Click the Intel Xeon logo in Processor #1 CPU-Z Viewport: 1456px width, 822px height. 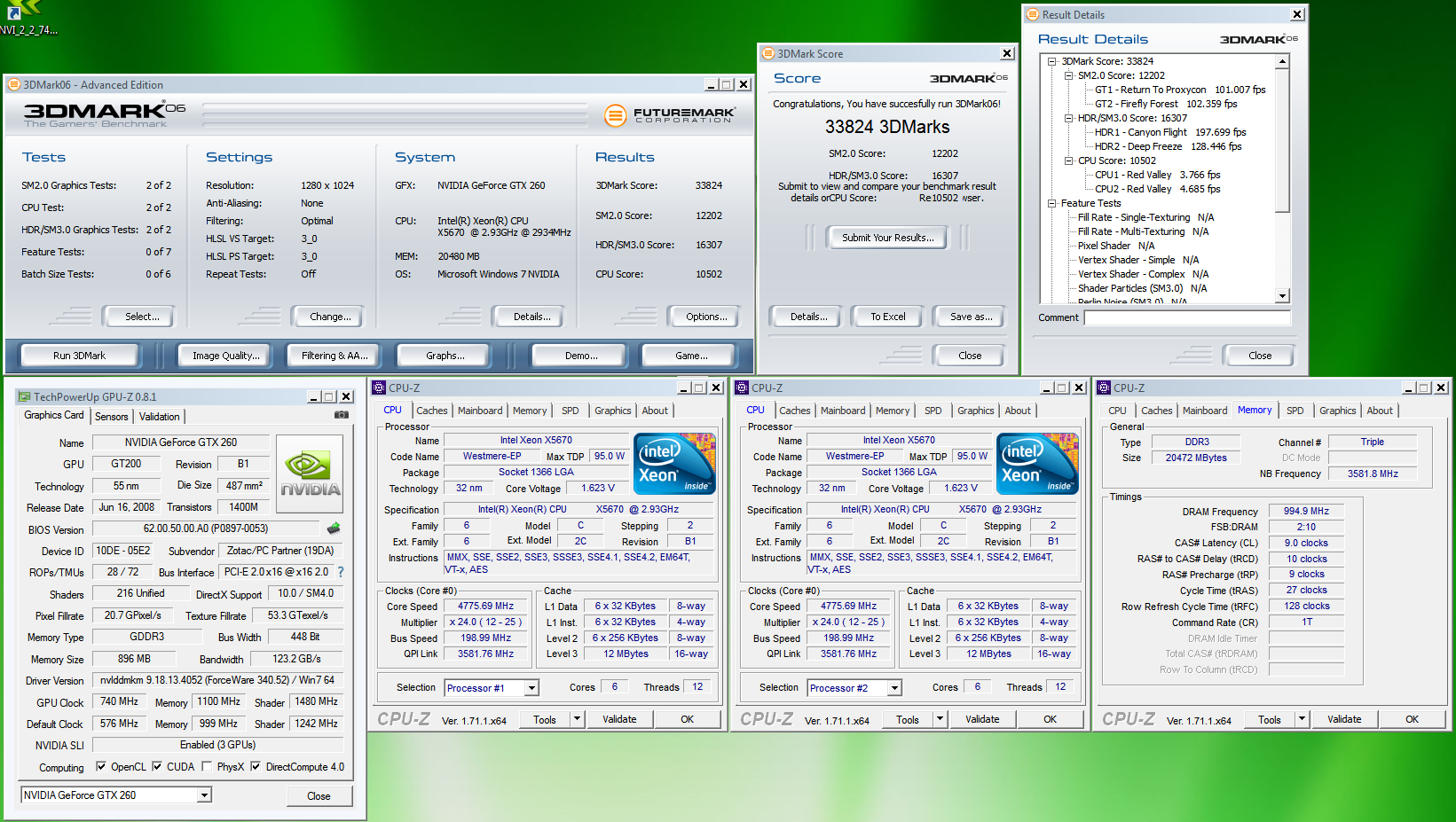(x=674, y=464)
